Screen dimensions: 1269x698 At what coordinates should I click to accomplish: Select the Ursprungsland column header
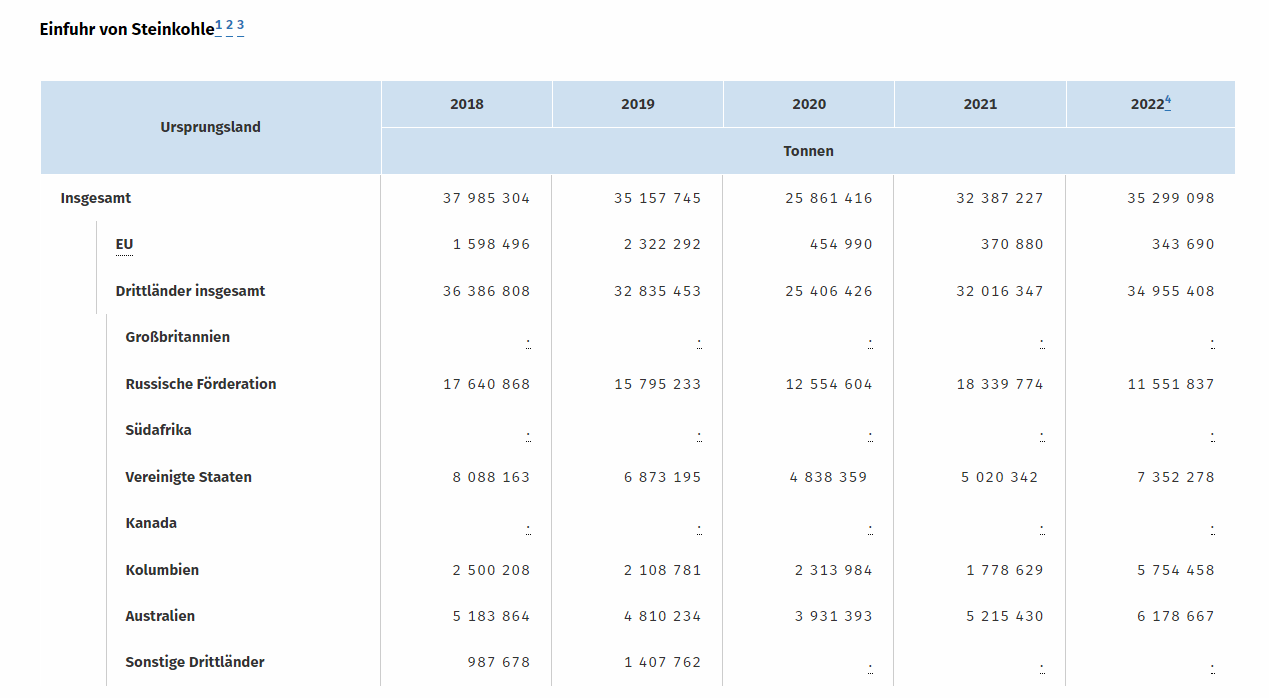210,127
